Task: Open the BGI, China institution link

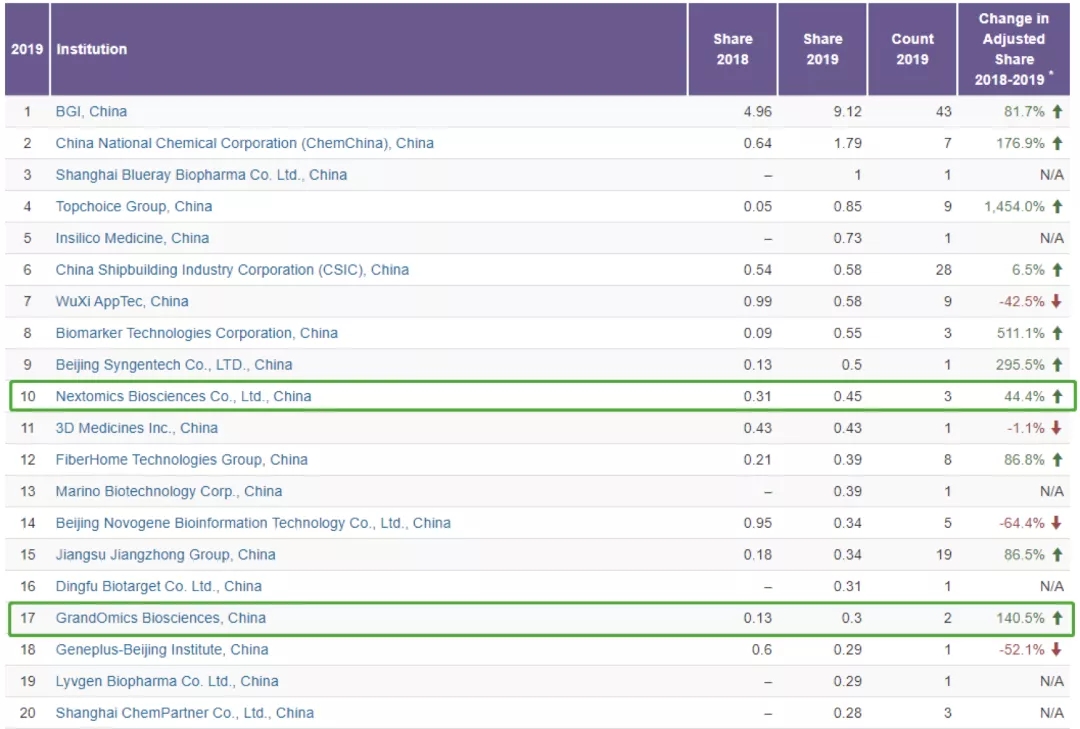Action: coord(91,112)
